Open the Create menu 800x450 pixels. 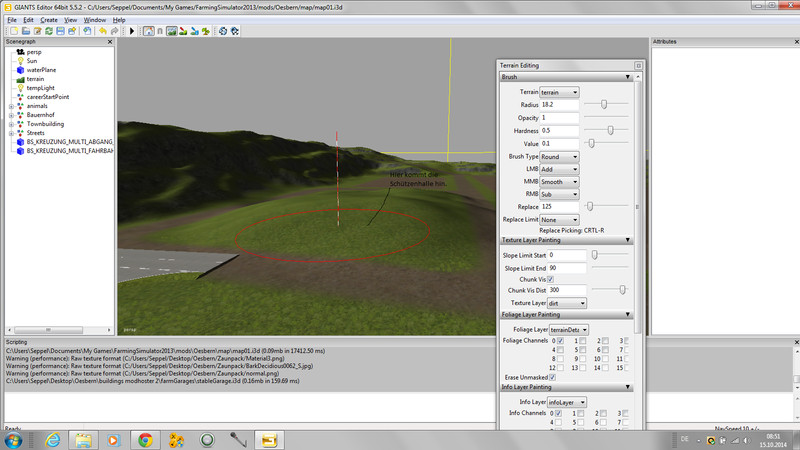tap(48, 20)
